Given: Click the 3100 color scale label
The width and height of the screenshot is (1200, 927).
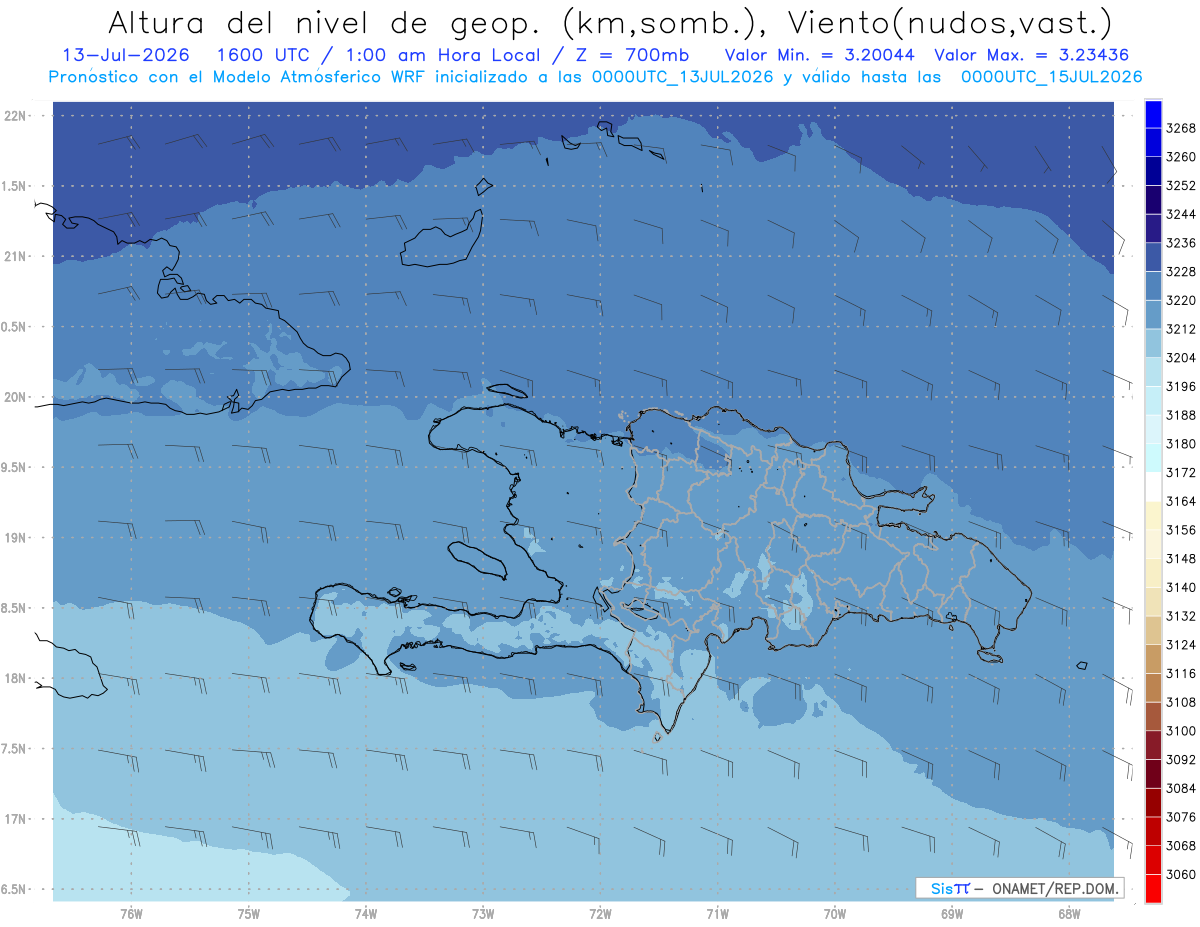Looking at the screenshot, I should pos(1180,731).
